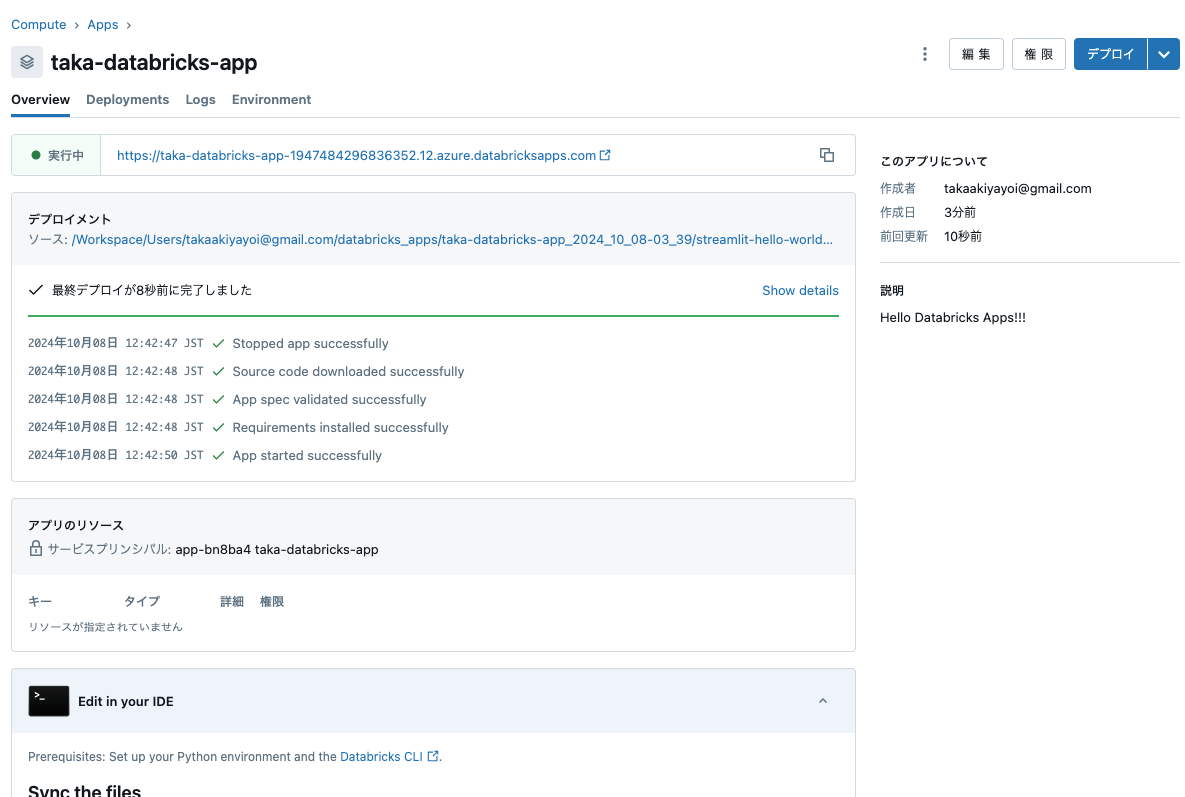Open the three-dot more options menu

tap(924, 54)
